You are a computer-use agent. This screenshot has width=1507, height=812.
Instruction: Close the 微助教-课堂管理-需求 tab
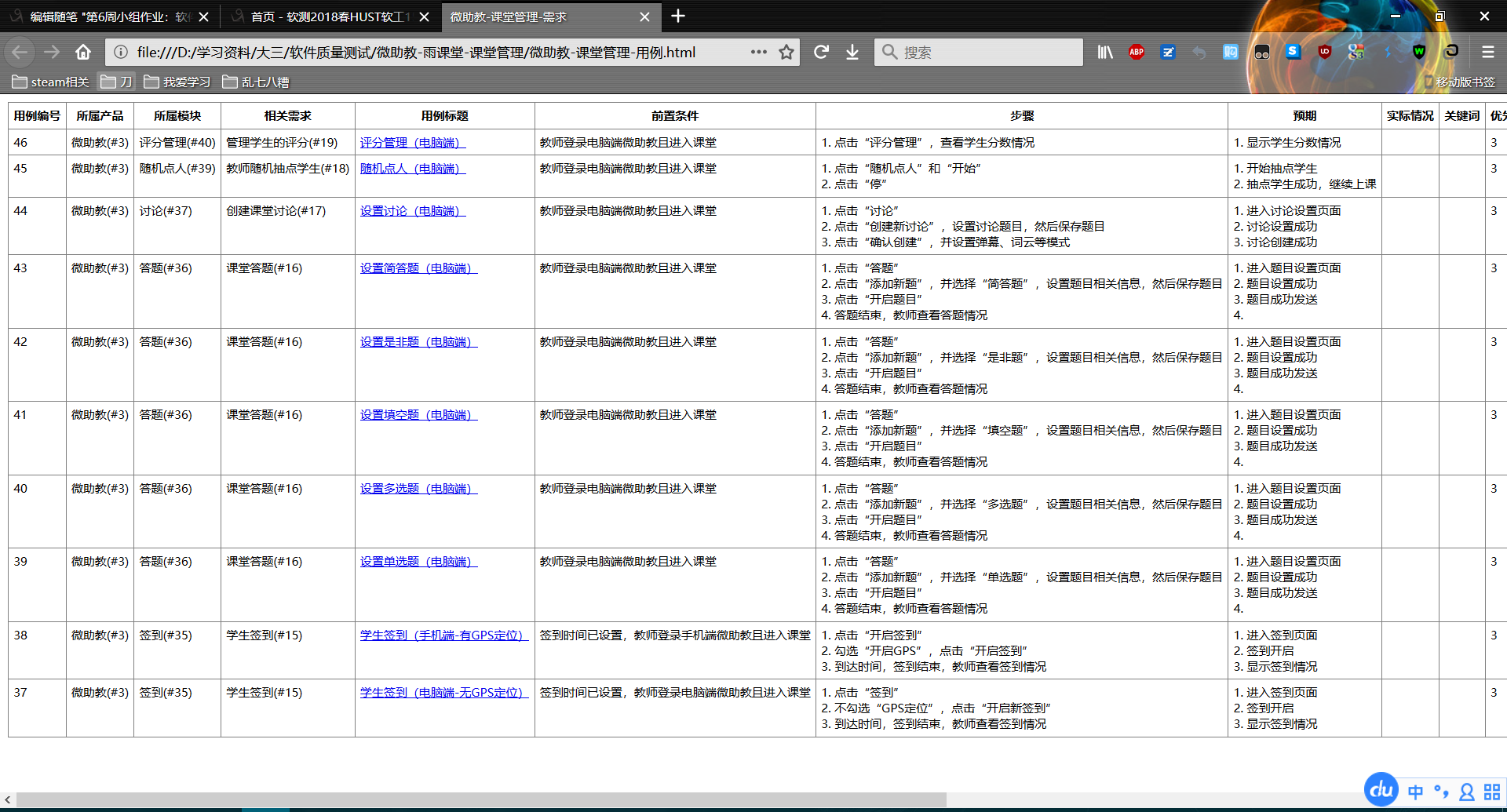pyautogui.click(x=644, y=16)
